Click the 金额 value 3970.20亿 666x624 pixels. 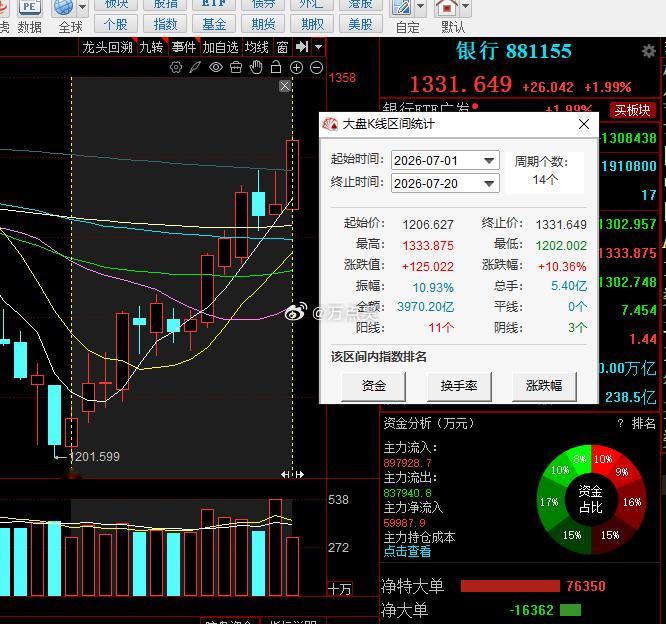(x=426, y=307)
